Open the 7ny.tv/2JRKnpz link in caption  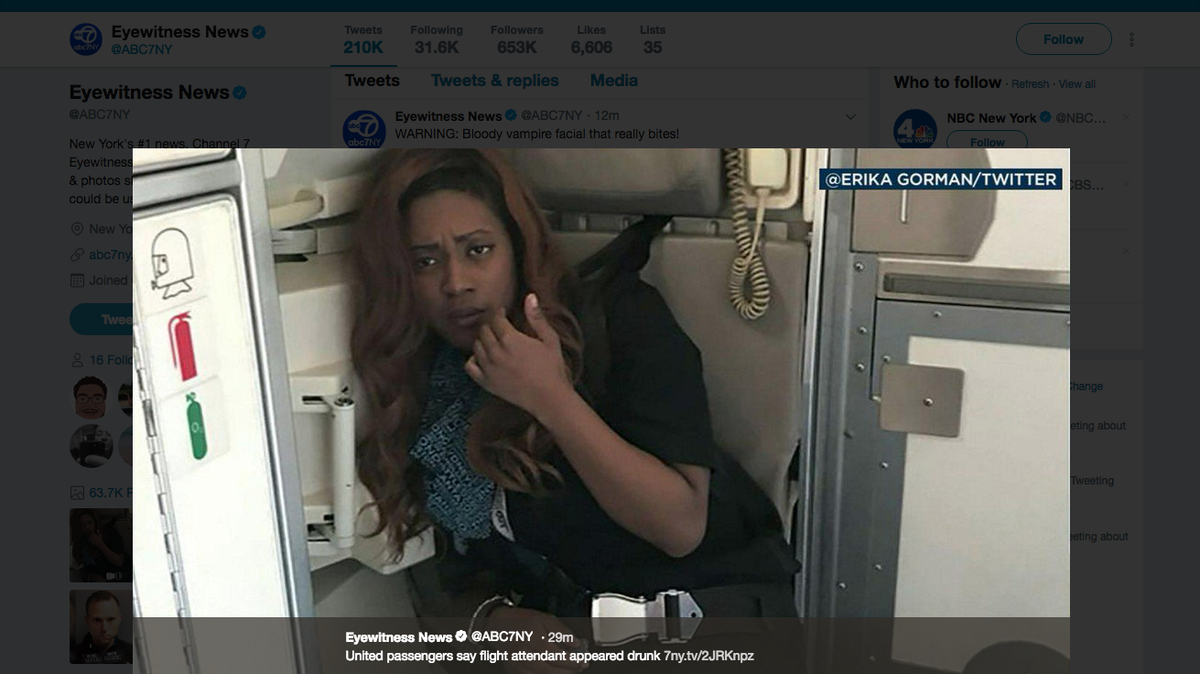tap(709, 656)
